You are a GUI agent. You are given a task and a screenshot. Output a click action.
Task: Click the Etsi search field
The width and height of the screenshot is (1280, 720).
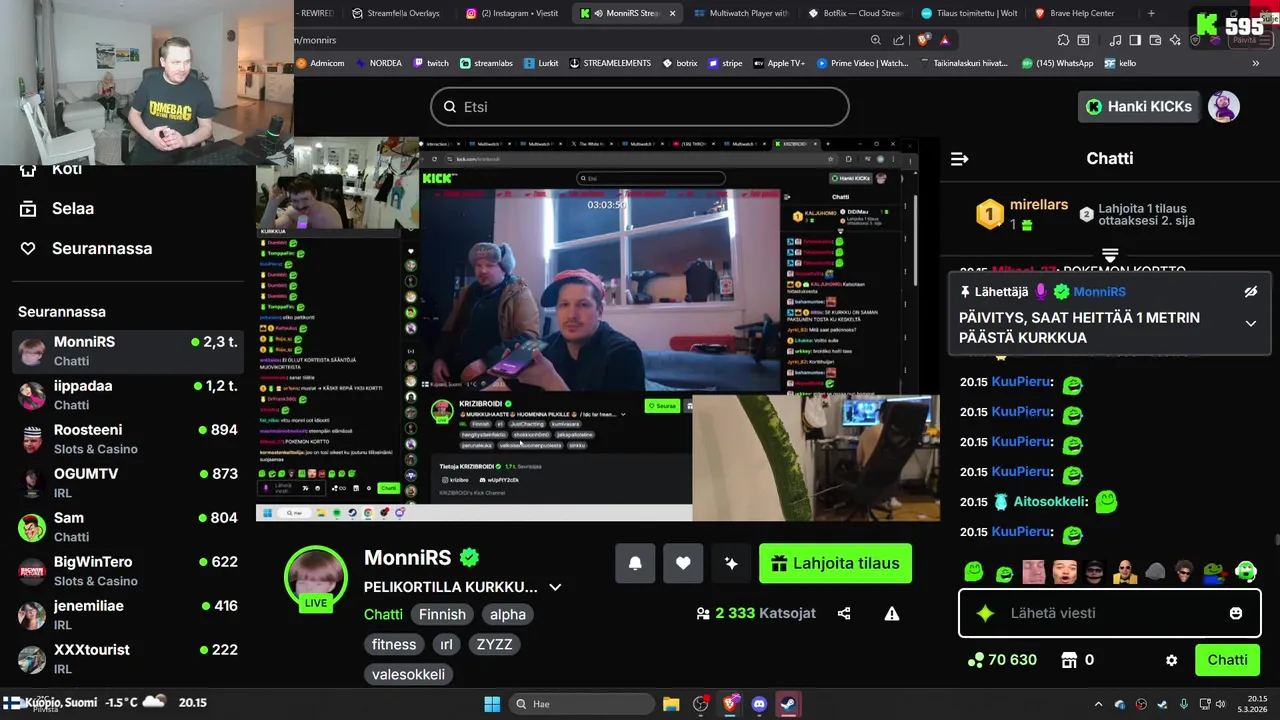tap(640, 107)
